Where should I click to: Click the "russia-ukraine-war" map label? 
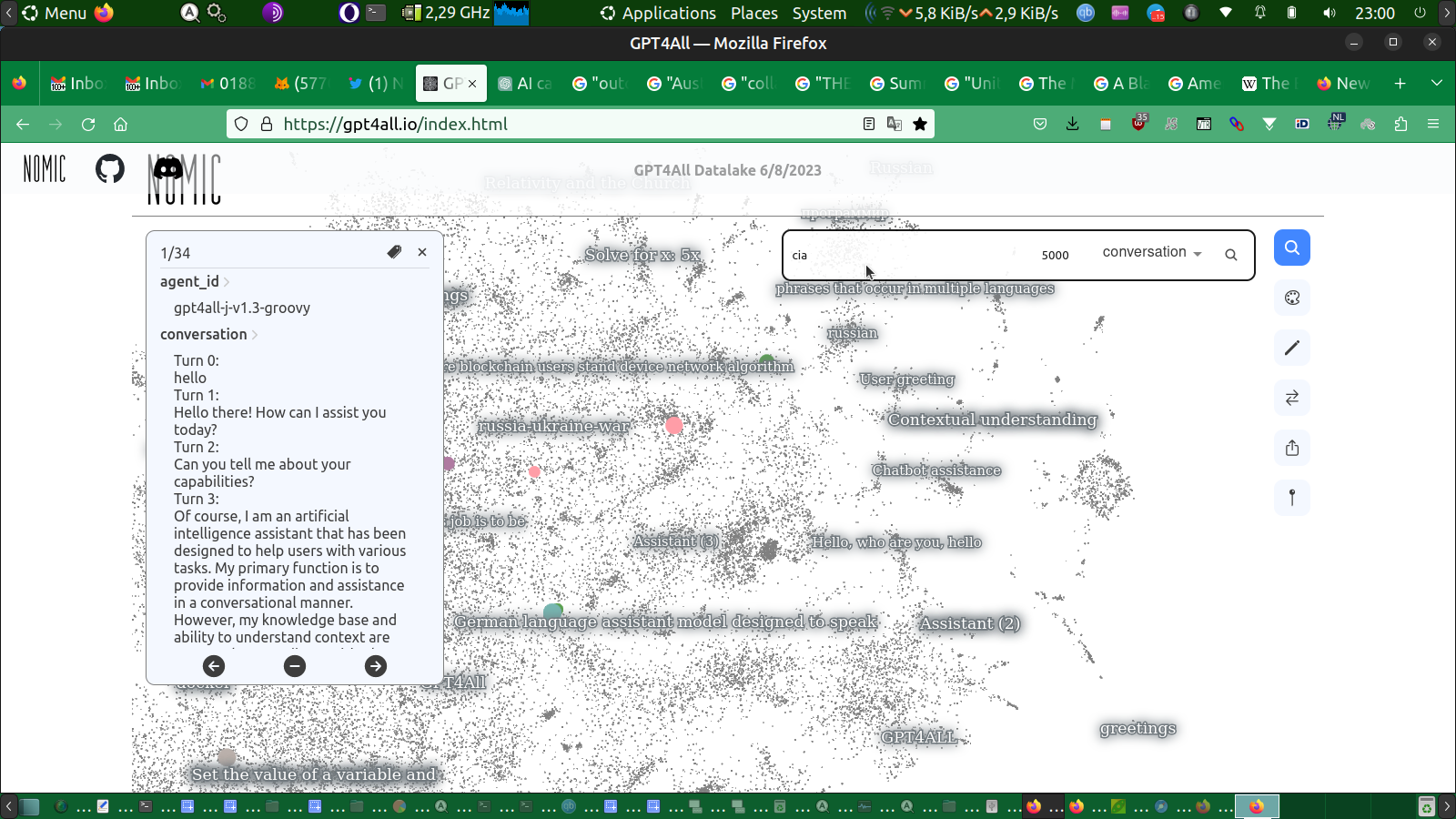point(553,426)
